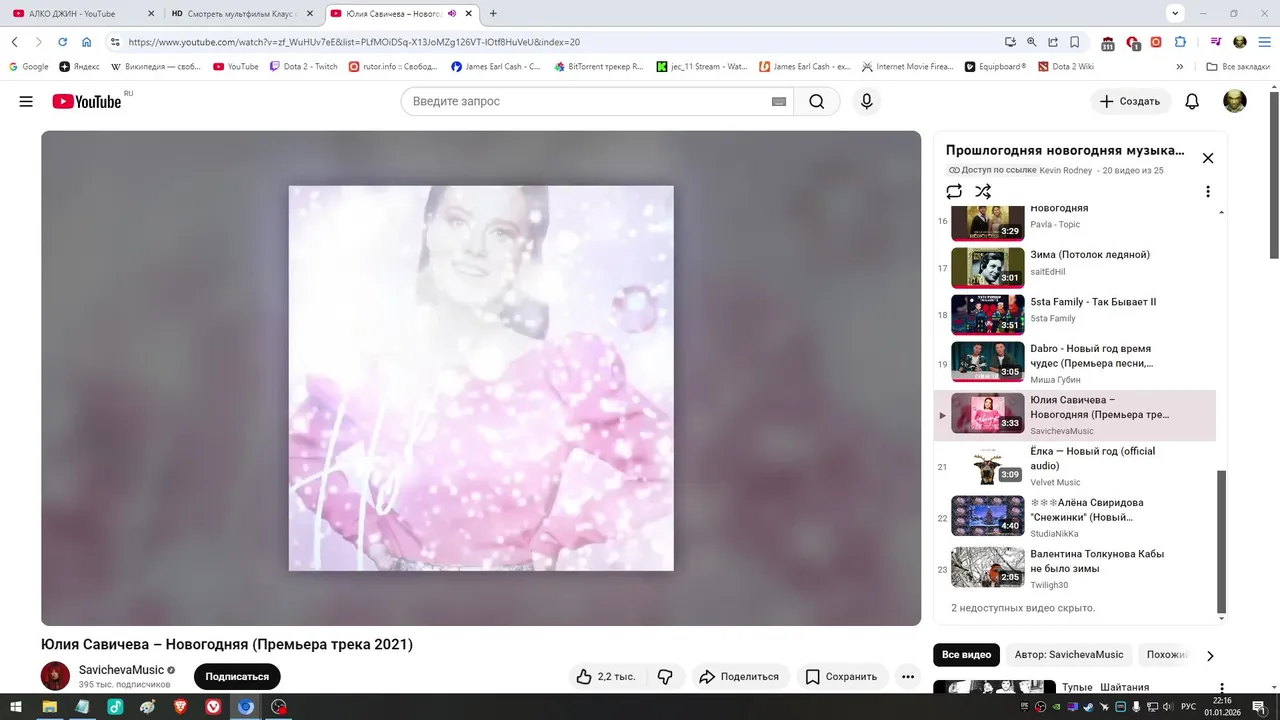Viewport: 1280px width, 720px height.
Task: Go back with browser back arrow
Action: pyautogui.click(x=15, y=42)
